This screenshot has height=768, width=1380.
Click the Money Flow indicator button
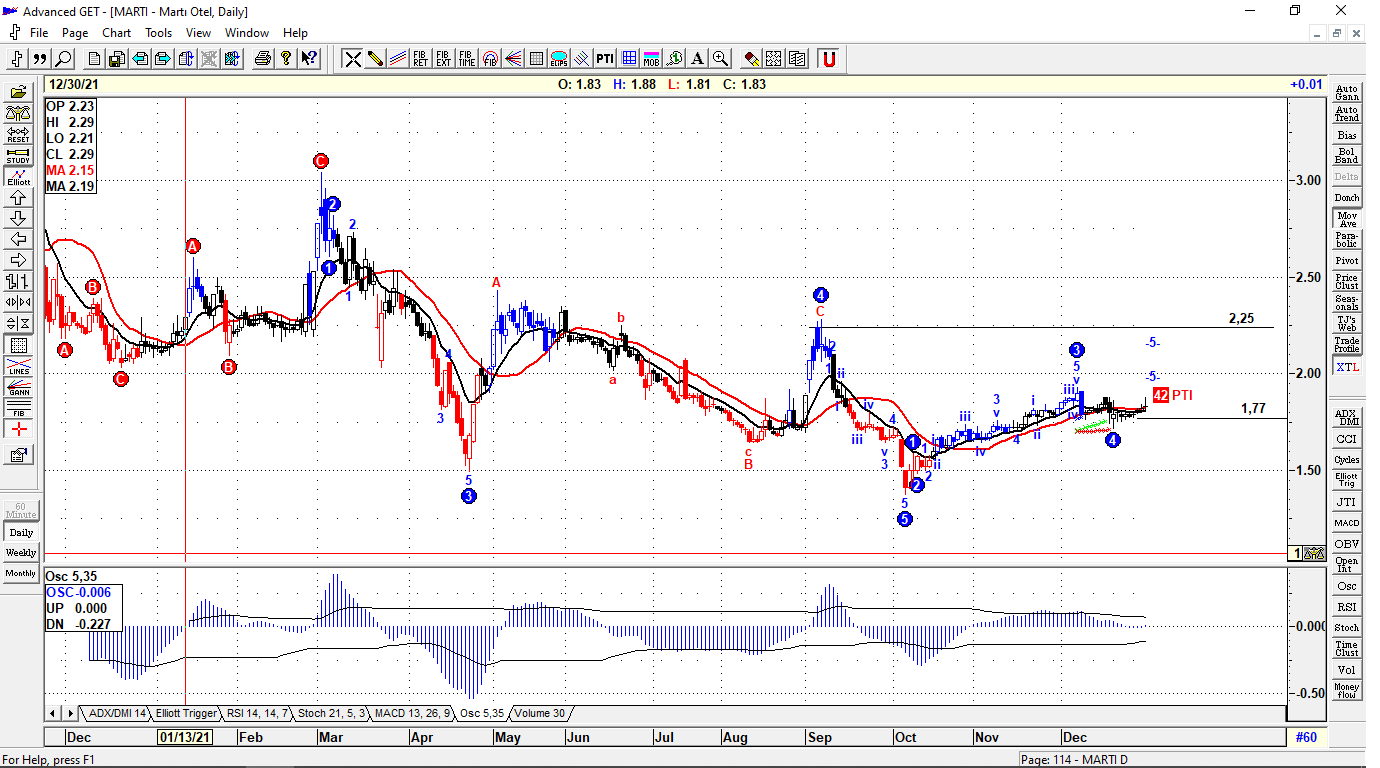(1347, 690)
